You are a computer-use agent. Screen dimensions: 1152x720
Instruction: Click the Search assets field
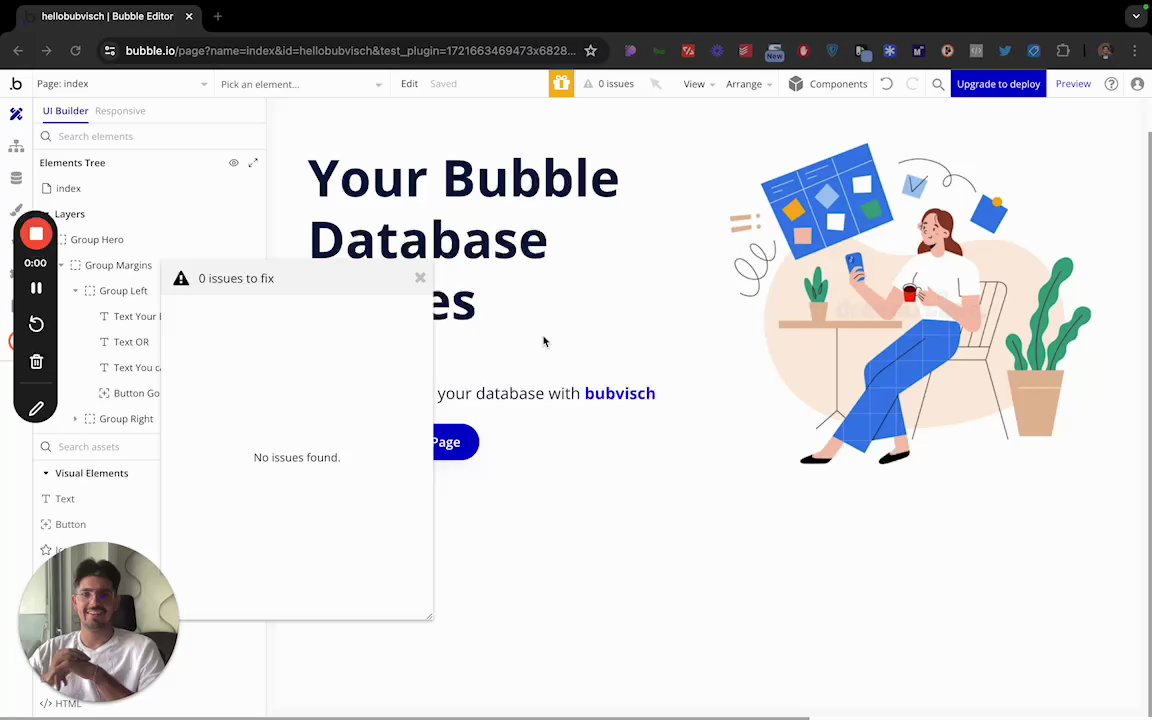click(99, 447)
